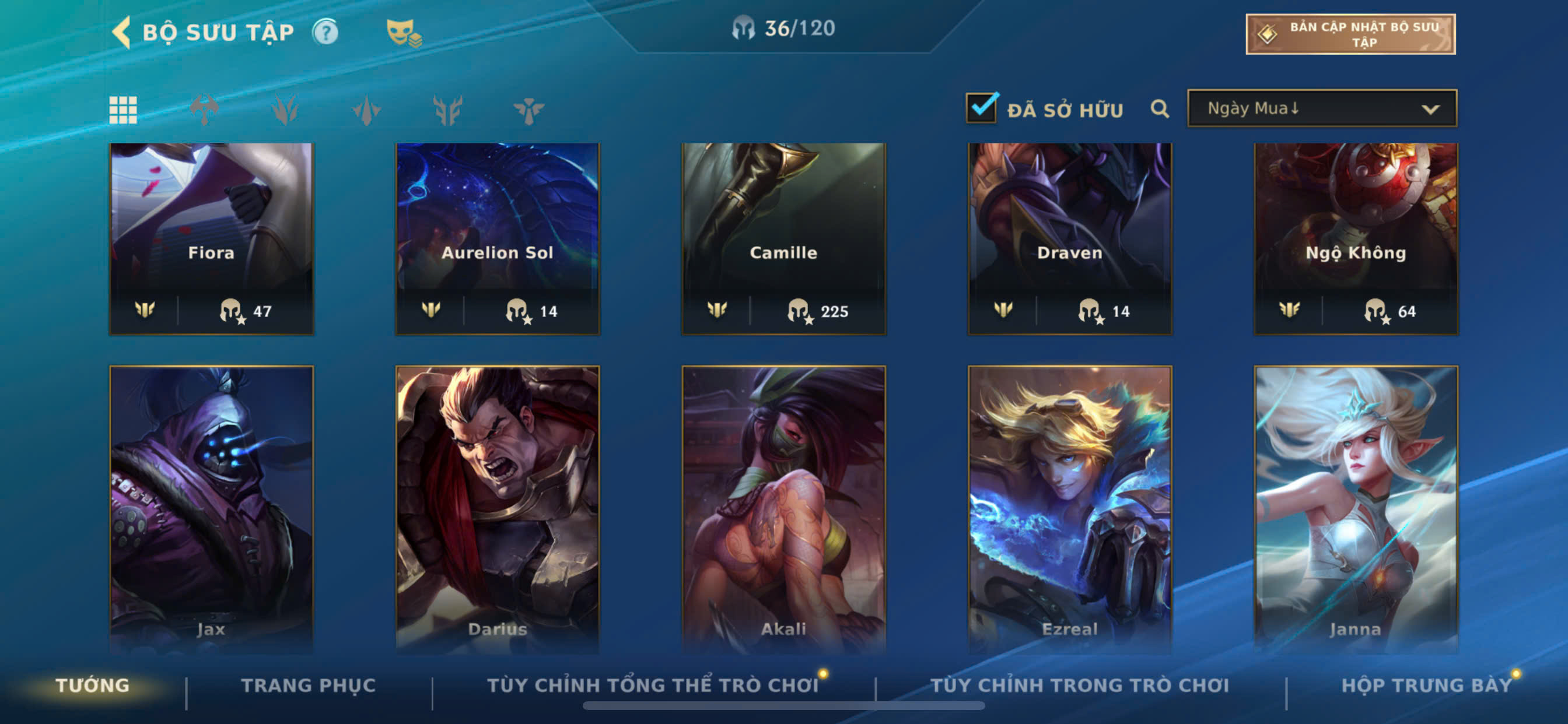Image resolution: width=1568 pixels, height=724 pixels.
Task: Open the mask and coins icon
Action: pos(404,33)
